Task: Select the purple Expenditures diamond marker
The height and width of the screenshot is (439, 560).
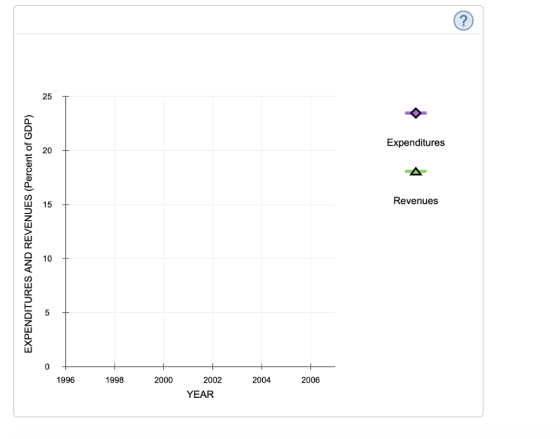Action: click(x=416, y=113)
